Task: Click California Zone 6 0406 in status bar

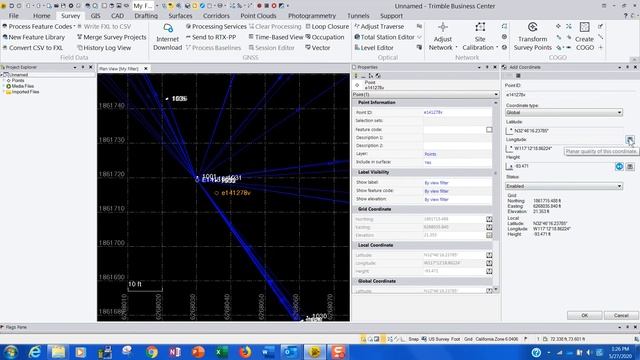Action: [x=497, y=339]
